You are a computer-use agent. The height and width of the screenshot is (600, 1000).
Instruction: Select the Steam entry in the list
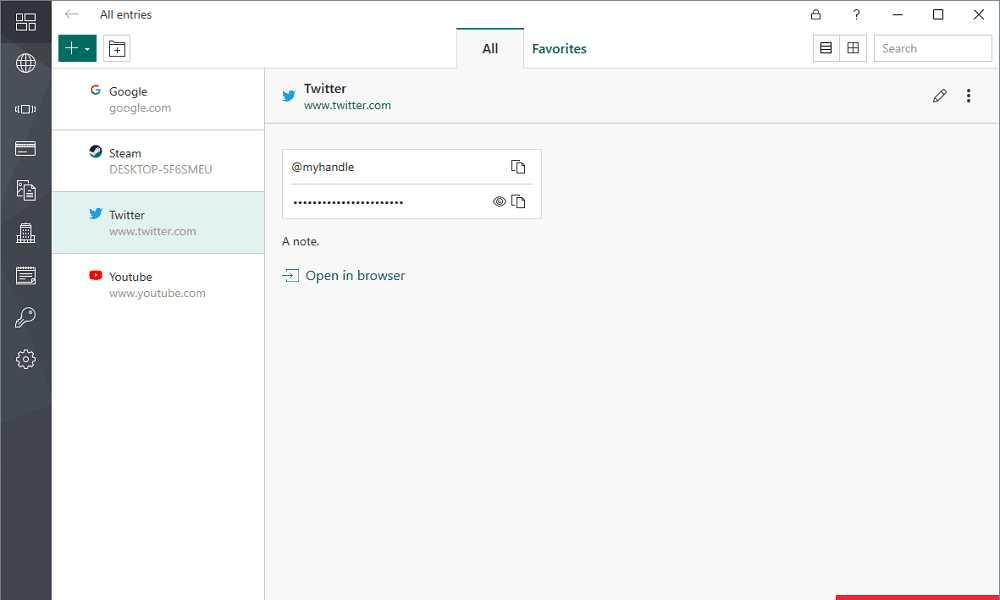(158, 161)
